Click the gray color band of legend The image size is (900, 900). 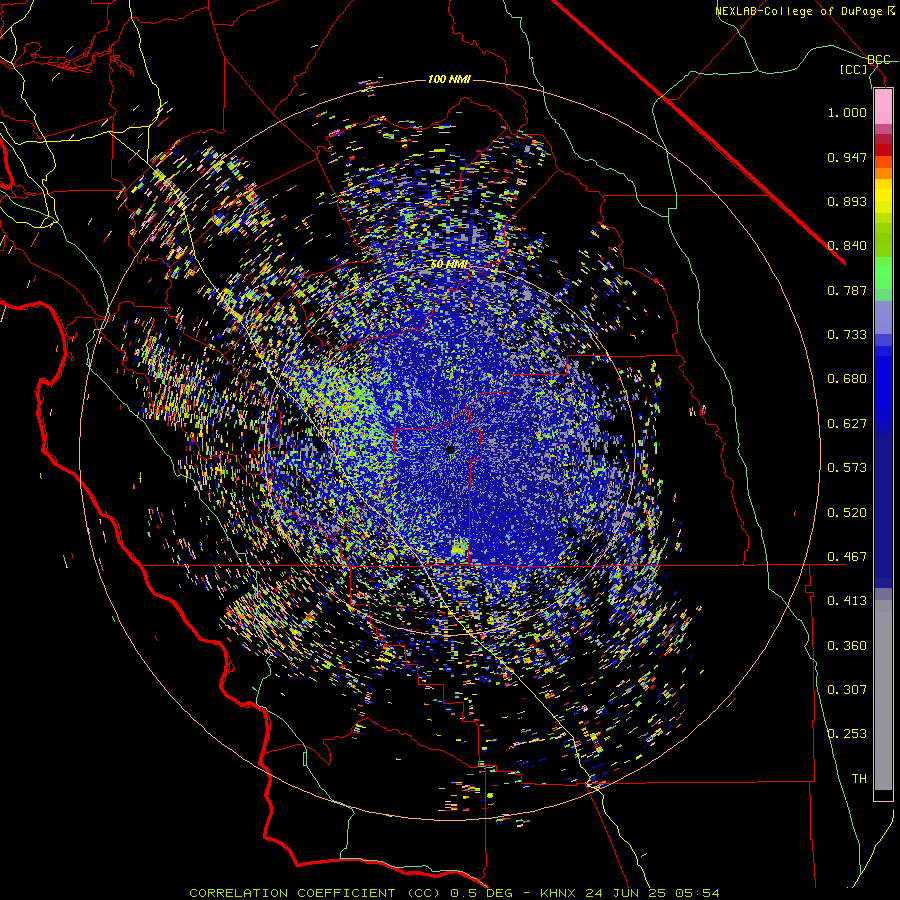coord(883,695)
